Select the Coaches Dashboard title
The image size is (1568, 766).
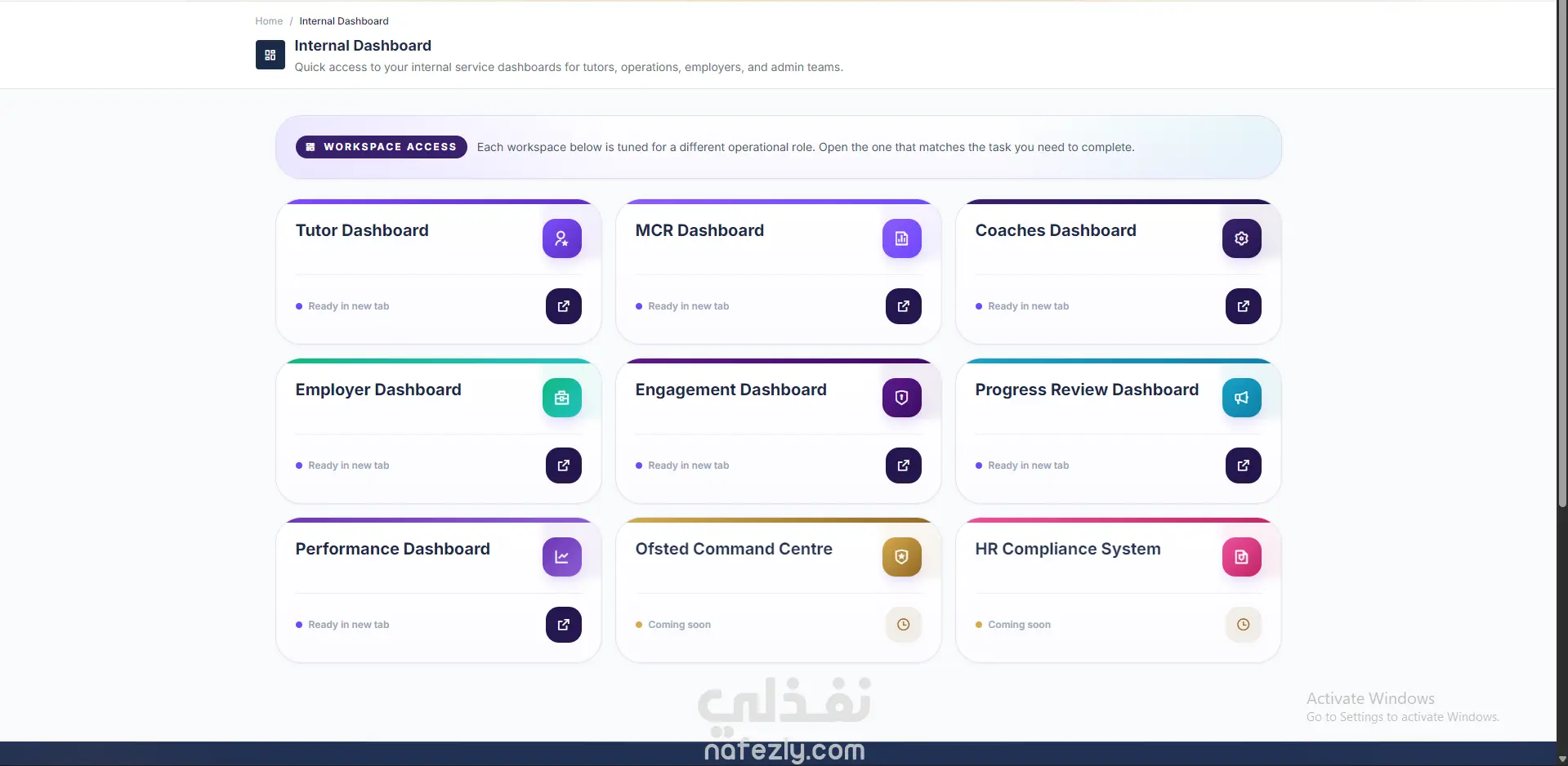click(x=1056, y=230)
